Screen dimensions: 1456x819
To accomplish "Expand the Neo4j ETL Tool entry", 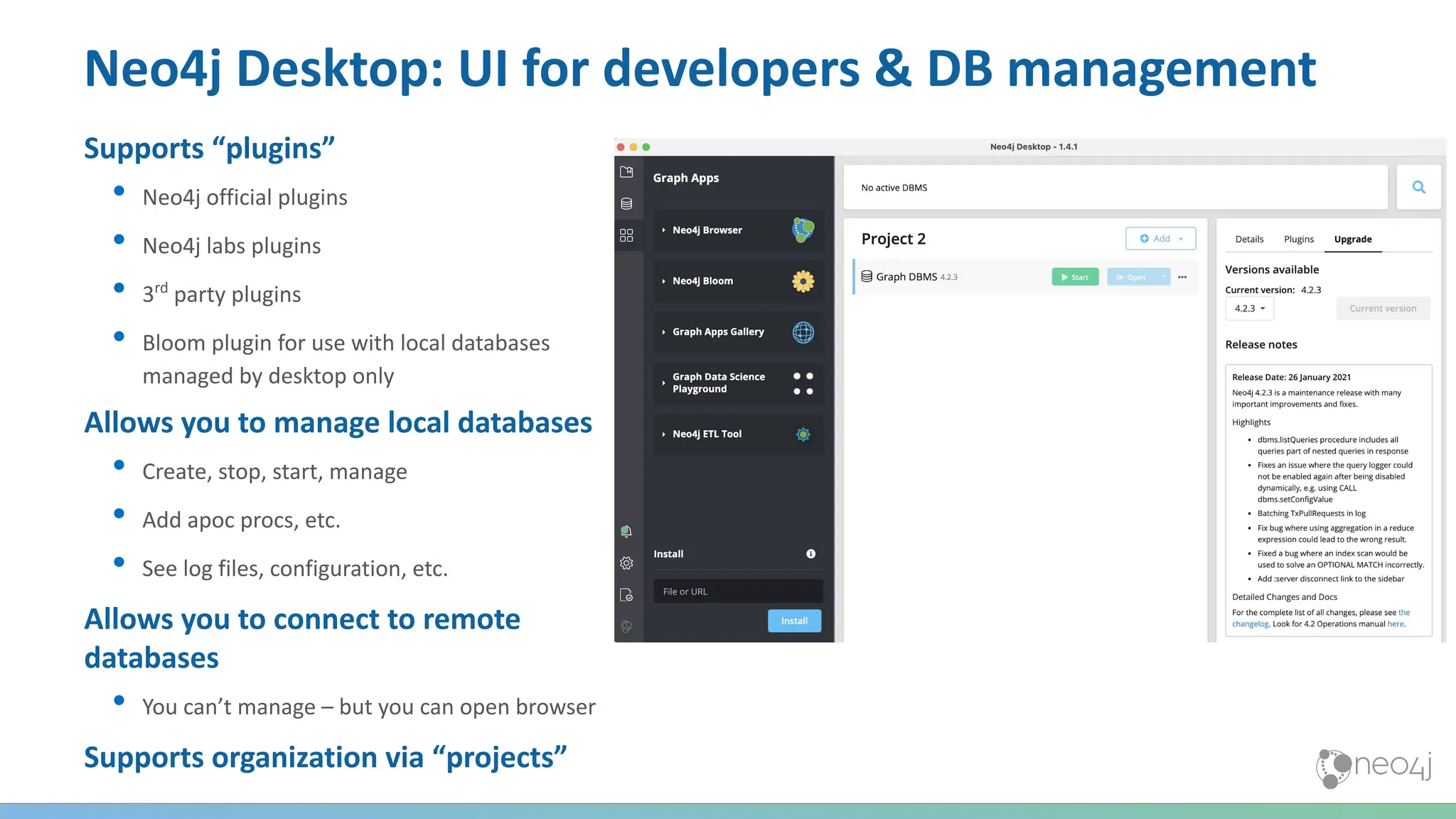I will click(663, 434).
